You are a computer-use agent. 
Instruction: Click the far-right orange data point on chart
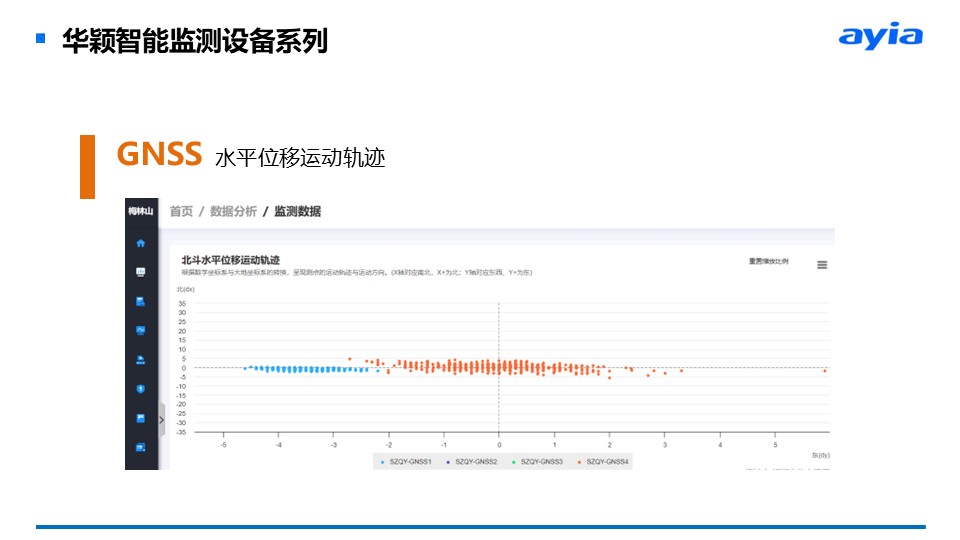click(825, 371)
